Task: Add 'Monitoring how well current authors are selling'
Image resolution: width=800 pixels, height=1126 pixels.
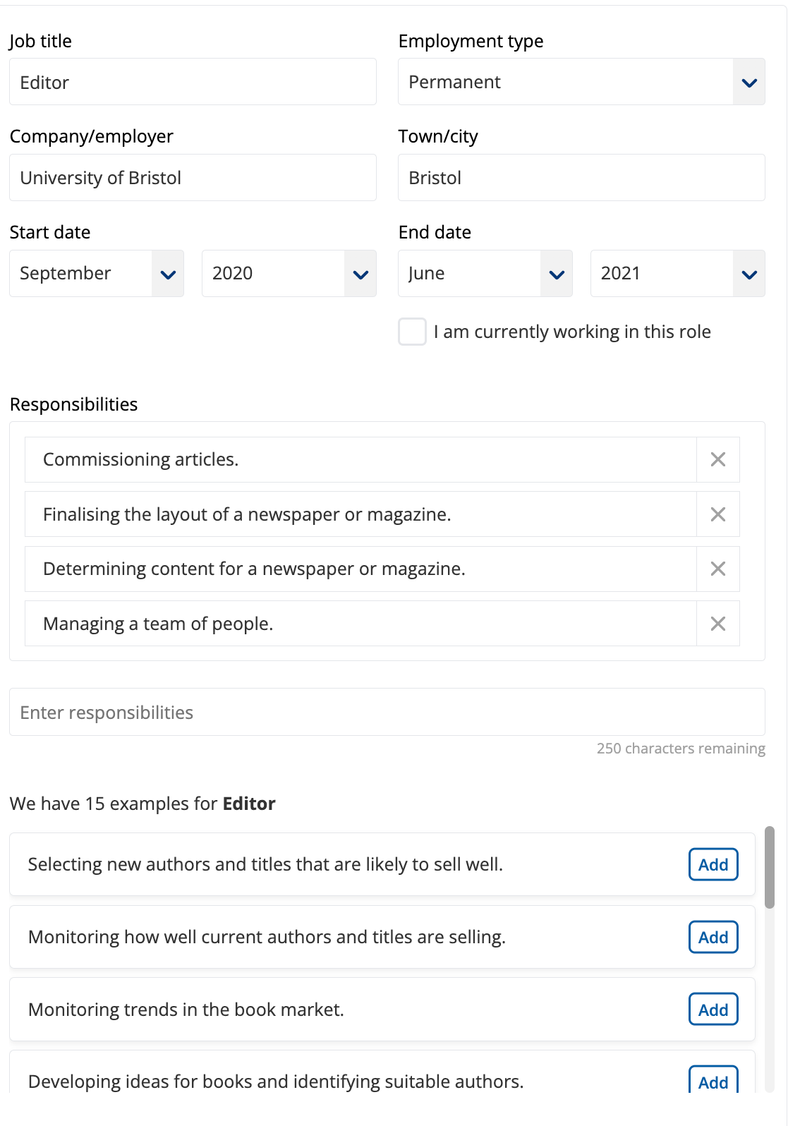Action: [x=713, y=937]
